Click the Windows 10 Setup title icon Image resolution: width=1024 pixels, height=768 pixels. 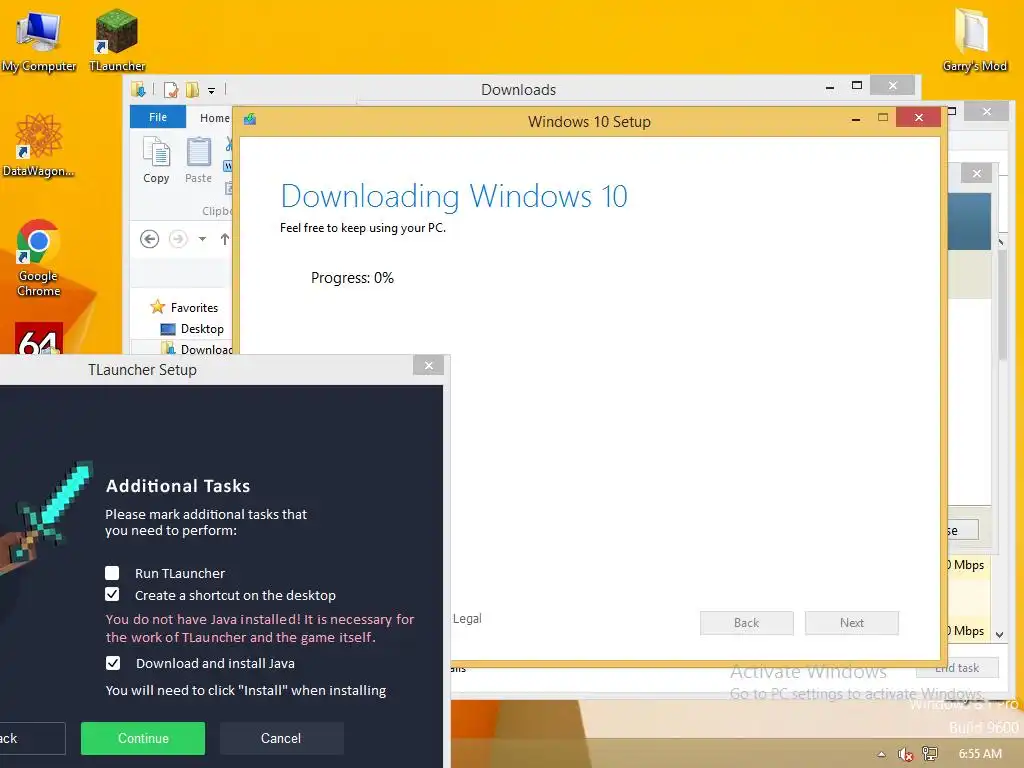point(250,120)
